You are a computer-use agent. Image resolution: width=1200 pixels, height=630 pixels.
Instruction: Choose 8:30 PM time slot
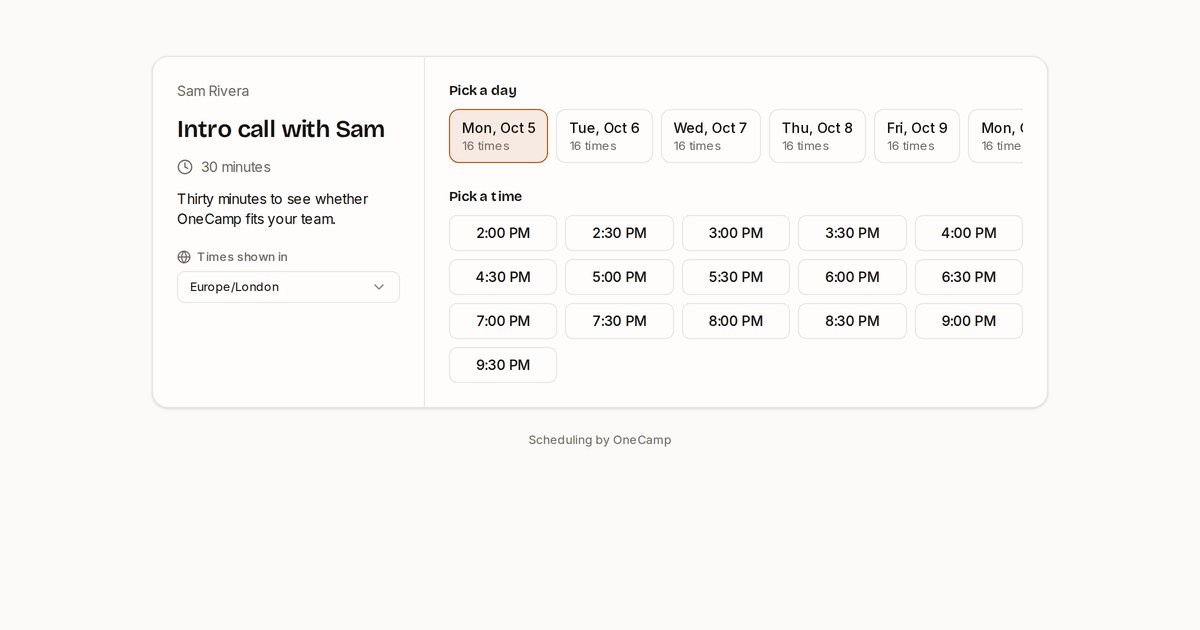(x=852, y=321)
